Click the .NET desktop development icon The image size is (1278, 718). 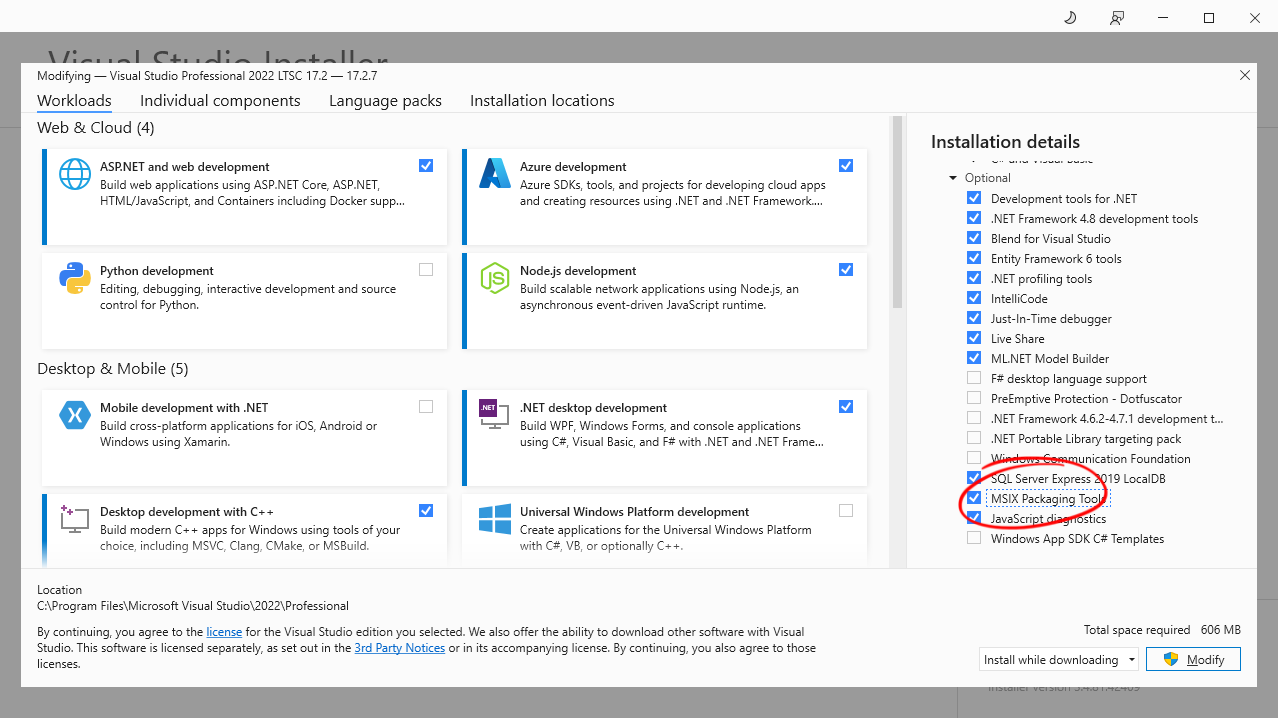(495, 415)
